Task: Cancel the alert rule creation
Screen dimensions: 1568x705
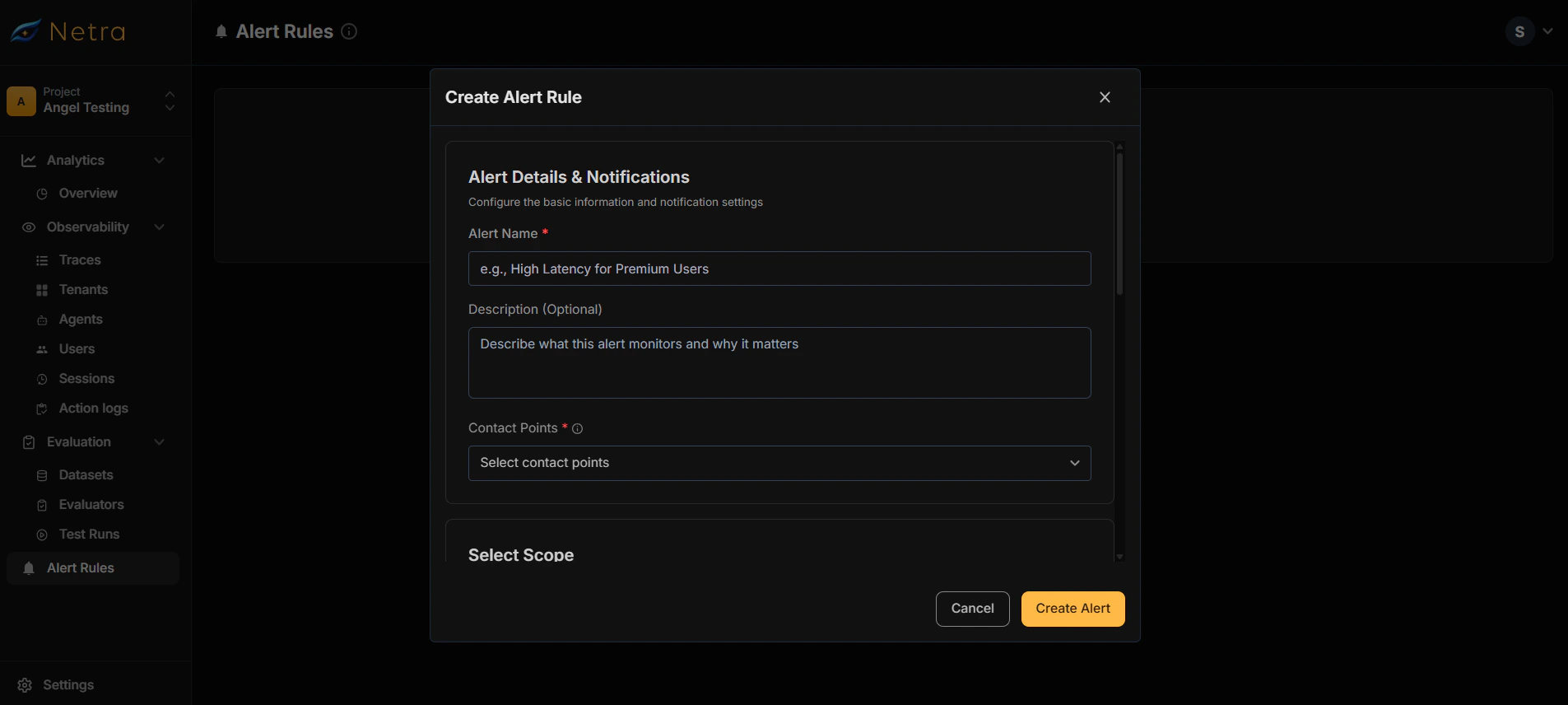Action: [x=972, y=609]
